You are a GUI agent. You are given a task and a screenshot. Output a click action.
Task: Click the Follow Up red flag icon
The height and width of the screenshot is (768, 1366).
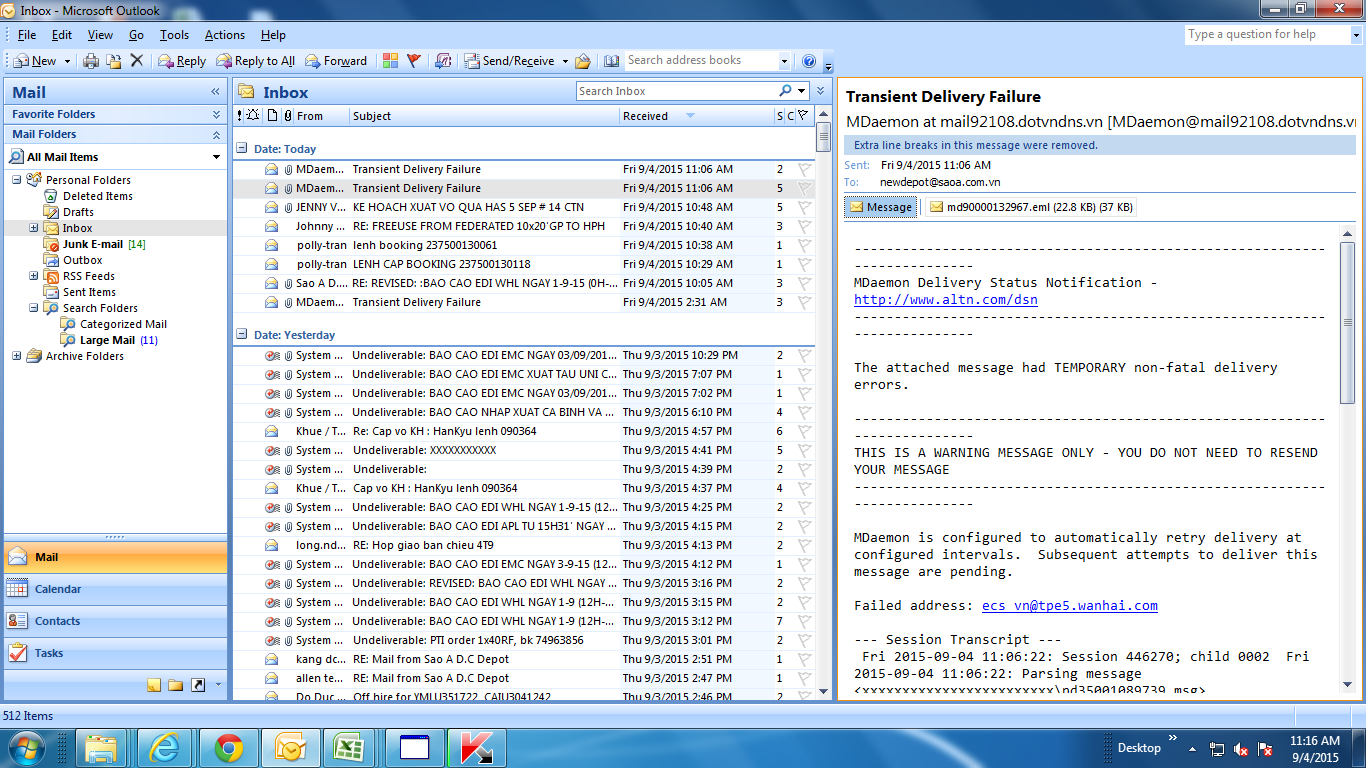pos(414,61)
